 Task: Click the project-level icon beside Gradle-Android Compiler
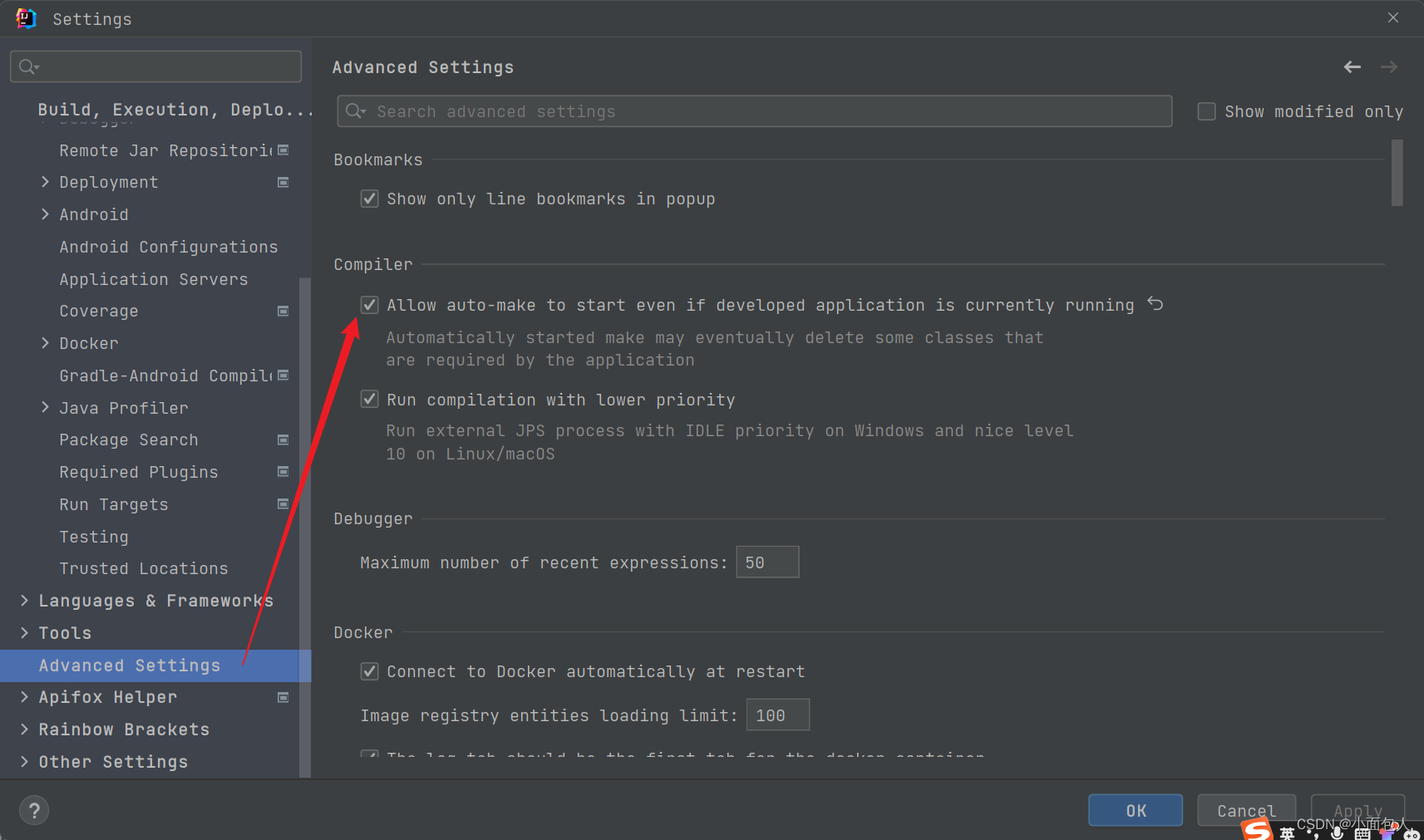tap(283, 376)
